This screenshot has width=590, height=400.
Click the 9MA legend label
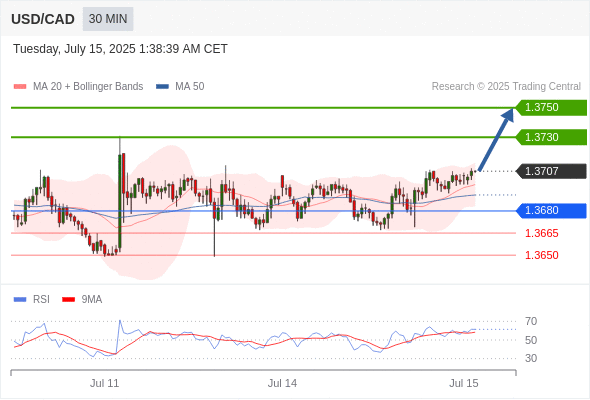(x=92, y=300)
